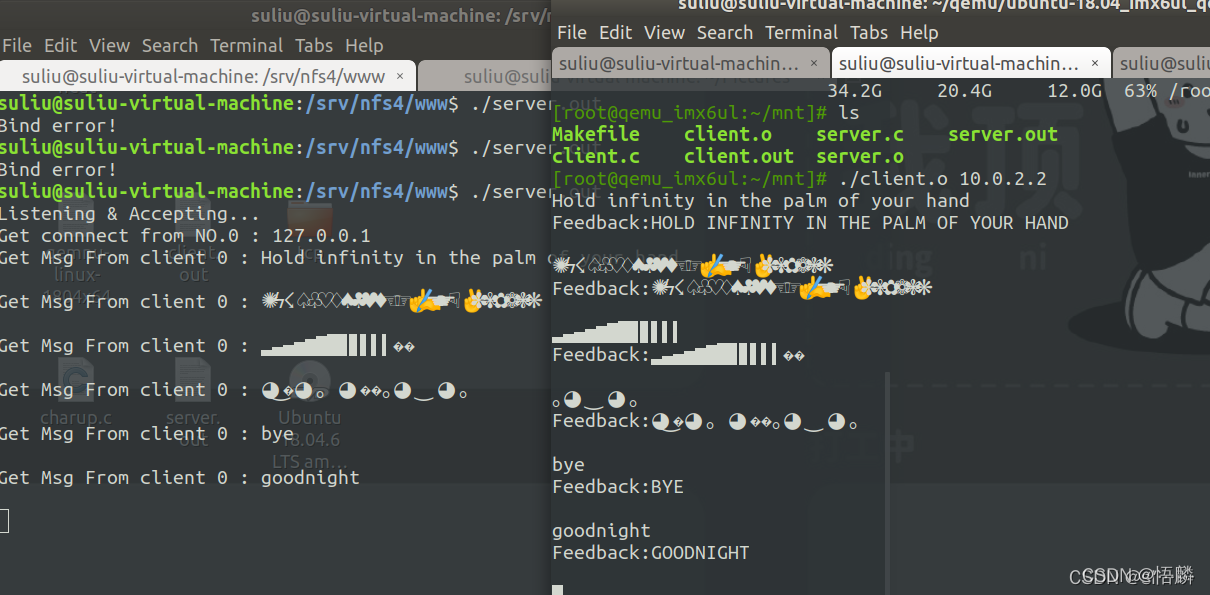This screenshot has height=595, width=1210.
Task: Click the right terminal's vertical scrollbar
Action: (886, 480)
